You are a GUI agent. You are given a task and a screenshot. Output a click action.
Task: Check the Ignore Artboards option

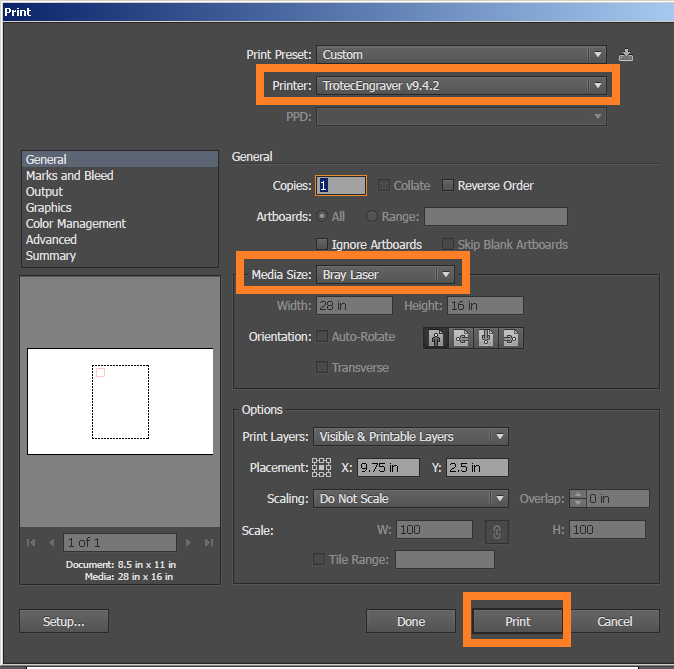(322, 244)
